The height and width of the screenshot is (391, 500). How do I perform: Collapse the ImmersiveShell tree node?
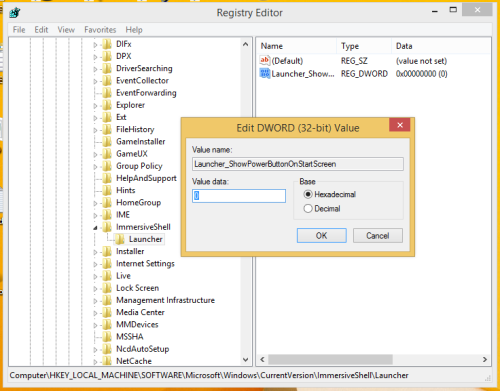click(96, 228)
